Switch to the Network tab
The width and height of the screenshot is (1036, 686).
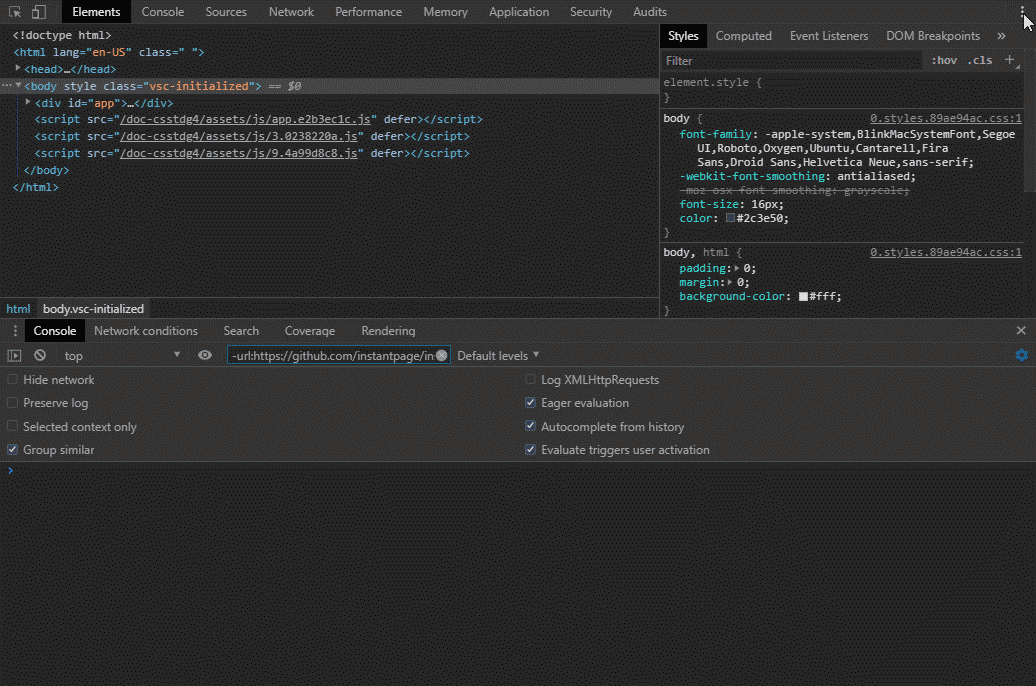click(x=291, y=12)
